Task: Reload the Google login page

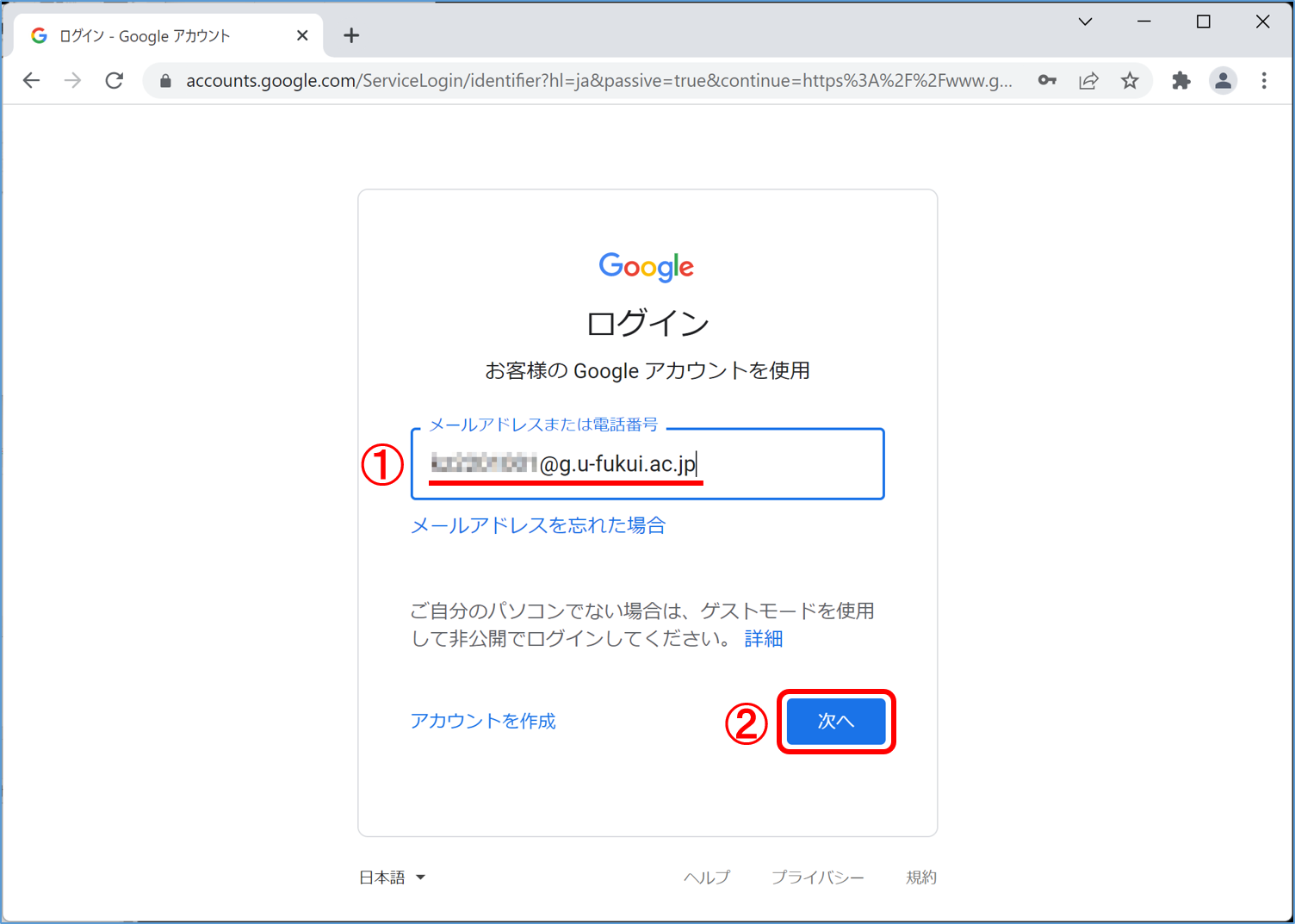Action: point(115,80)
